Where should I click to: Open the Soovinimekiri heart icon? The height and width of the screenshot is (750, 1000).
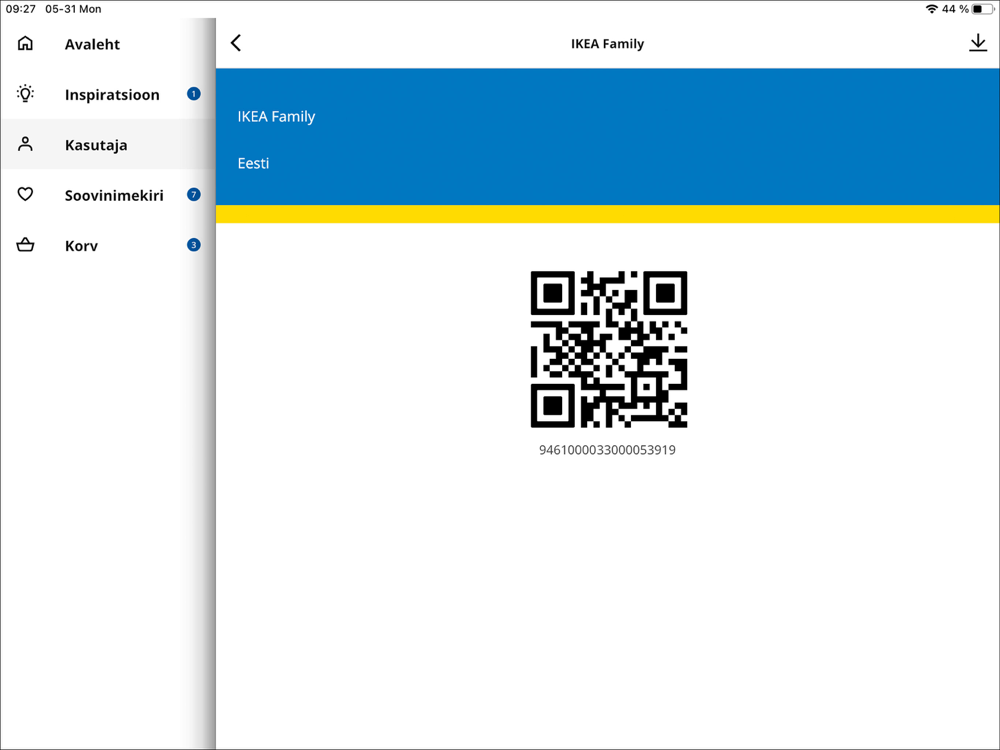(x=26, y=195)
